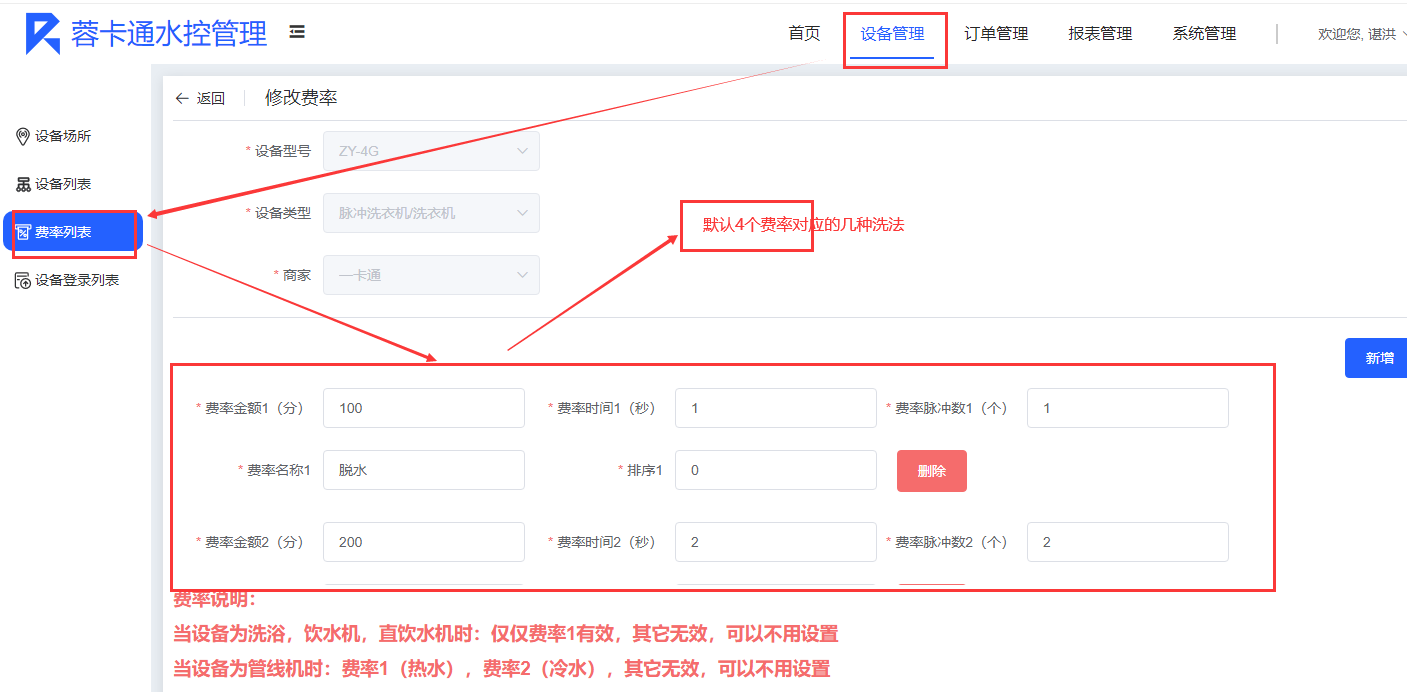Open the 首页 menu tab

click(x=804, y=34)
